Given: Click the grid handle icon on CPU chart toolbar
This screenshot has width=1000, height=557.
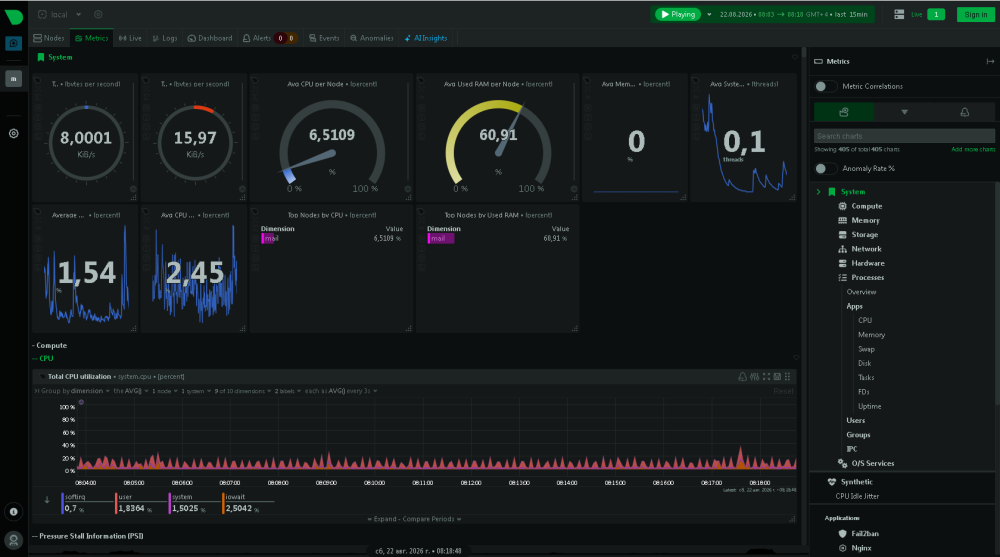Looking at the screenshot, I should (x=788, y=376).
